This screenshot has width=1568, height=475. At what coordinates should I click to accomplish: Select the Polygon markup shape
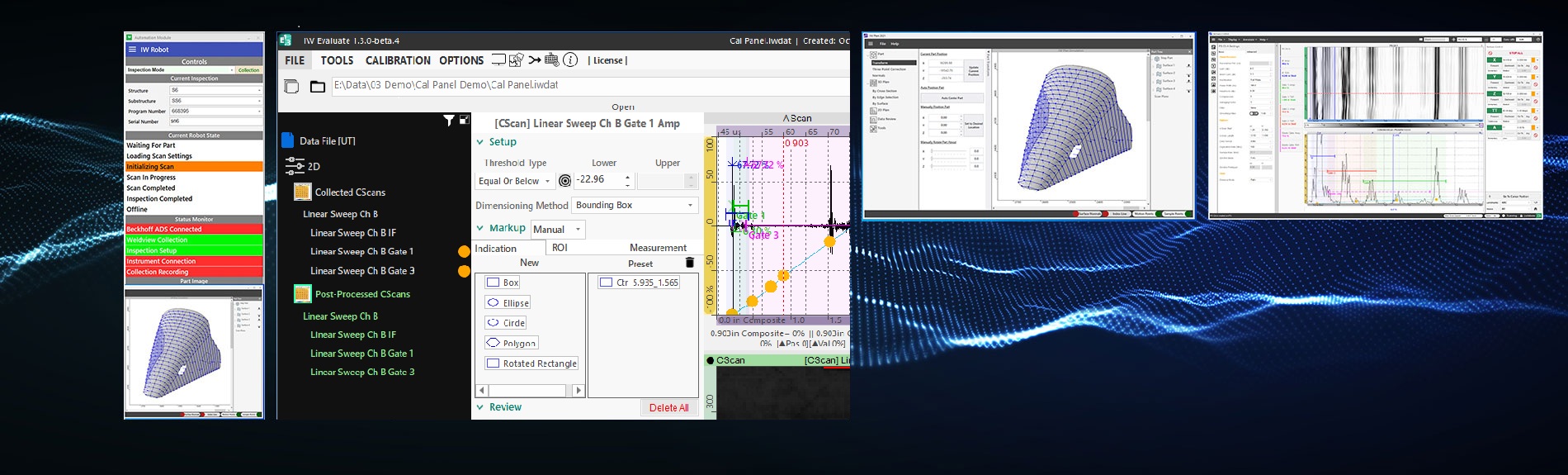(511, 343)
